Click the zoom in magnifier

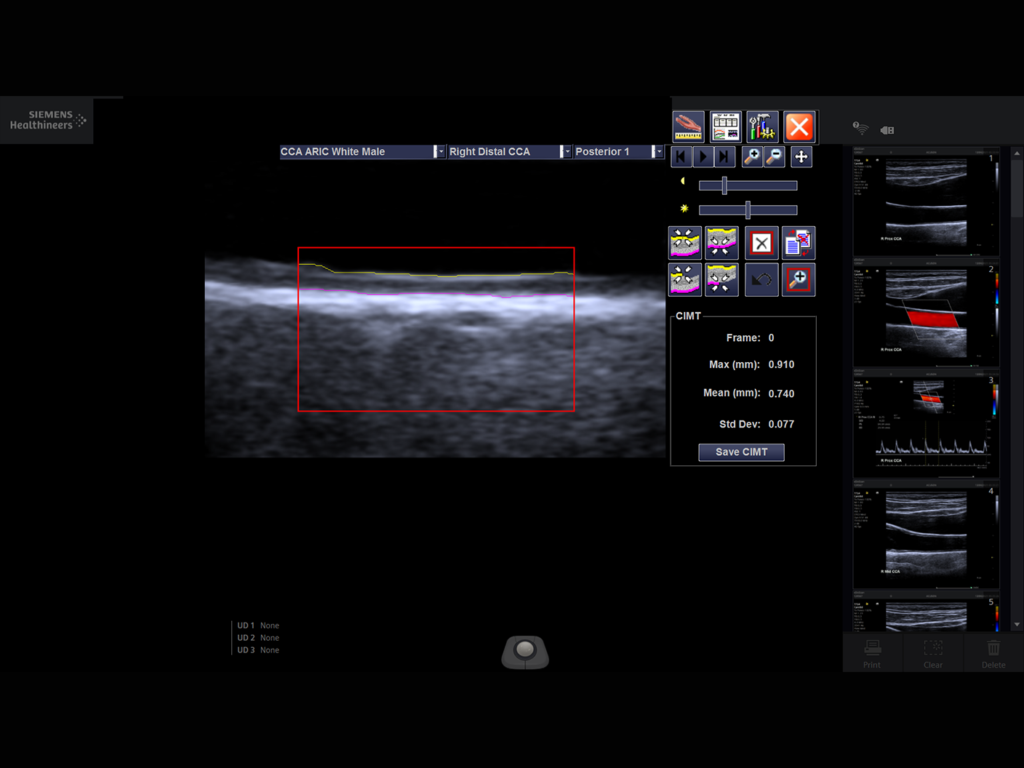pyautogui.click(x=752, y=157)
